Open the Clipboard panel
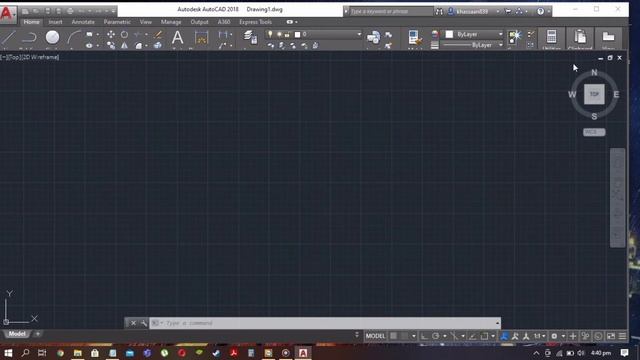This screenshot has width=640, height=360. [580, 38]
